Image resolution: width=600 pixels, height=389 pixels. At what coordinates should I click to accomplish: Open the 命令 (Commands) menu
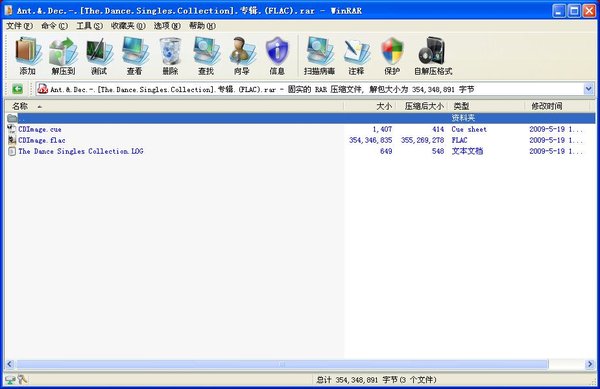point(54,26)
